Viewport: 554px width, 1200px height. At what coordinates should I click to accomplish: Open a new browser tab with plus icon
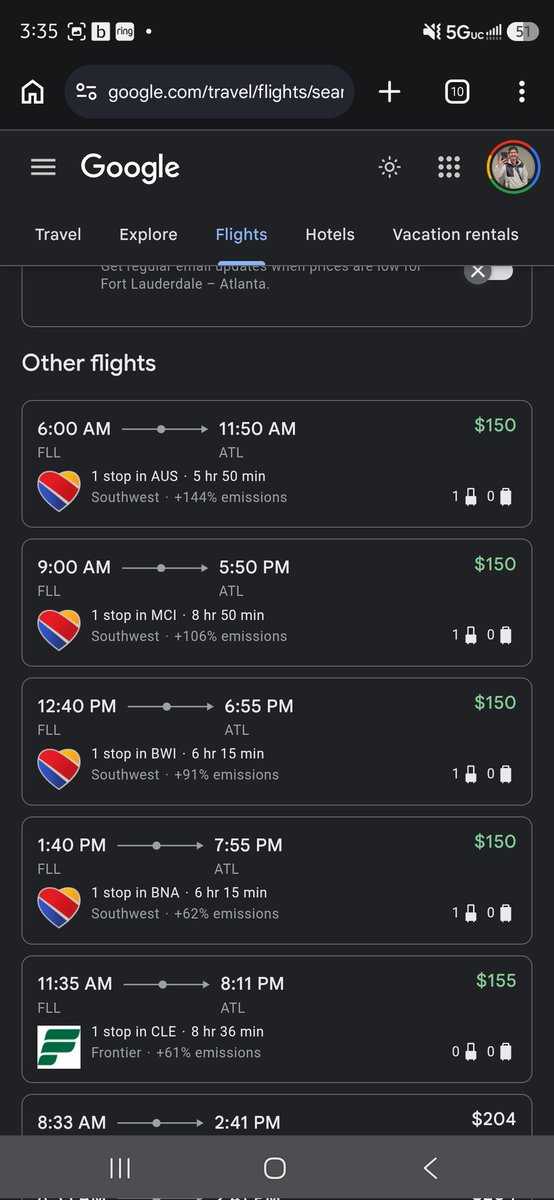click(390, 92)
